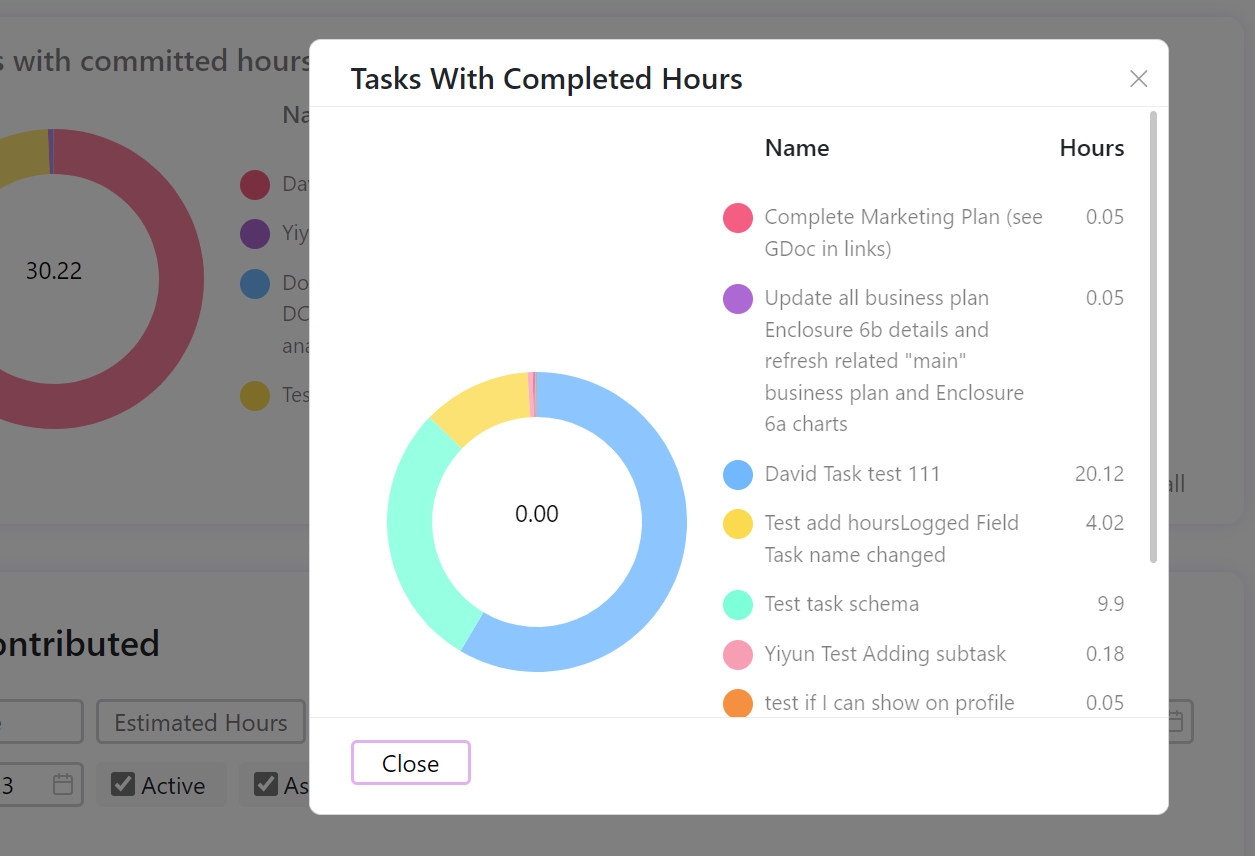This screenshot has width=1255, height=856.
Task: Open the calendar icon in the date field
Action: 63,785
